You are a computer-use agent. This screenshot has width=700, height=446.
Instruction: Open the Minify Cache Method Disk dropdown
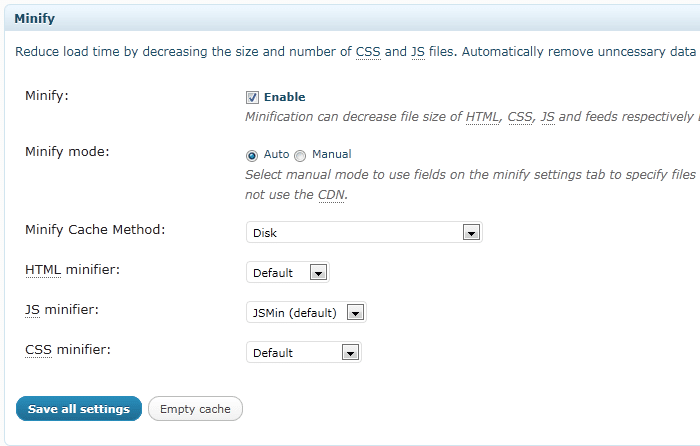coord(364,233)
